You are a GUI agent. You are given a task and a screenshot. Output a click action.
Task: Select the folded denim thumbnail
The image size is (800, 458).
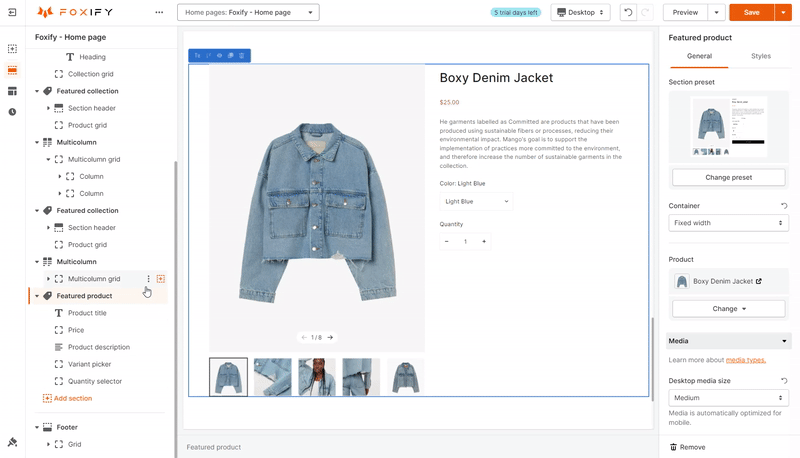coord(272,377)
